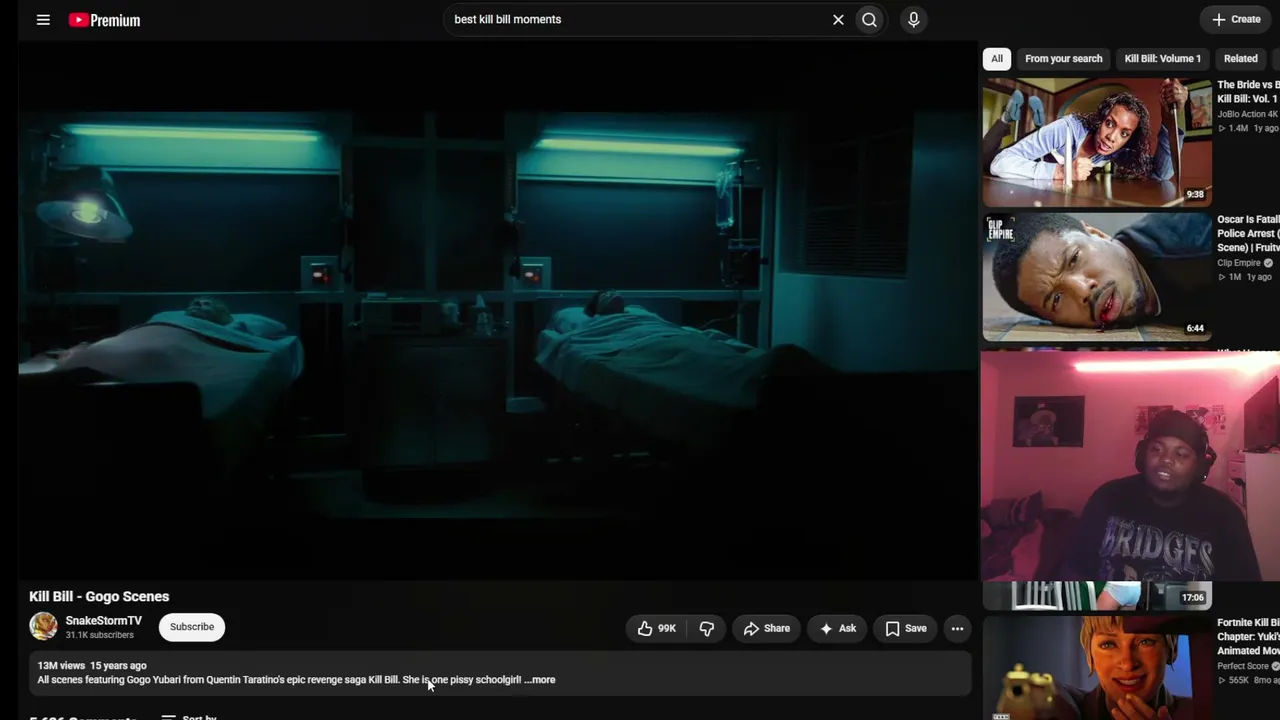1280x720 pixels.
Task: Open the Fortnite Kill Bill video thumbnail
Action: [1097, 668]
